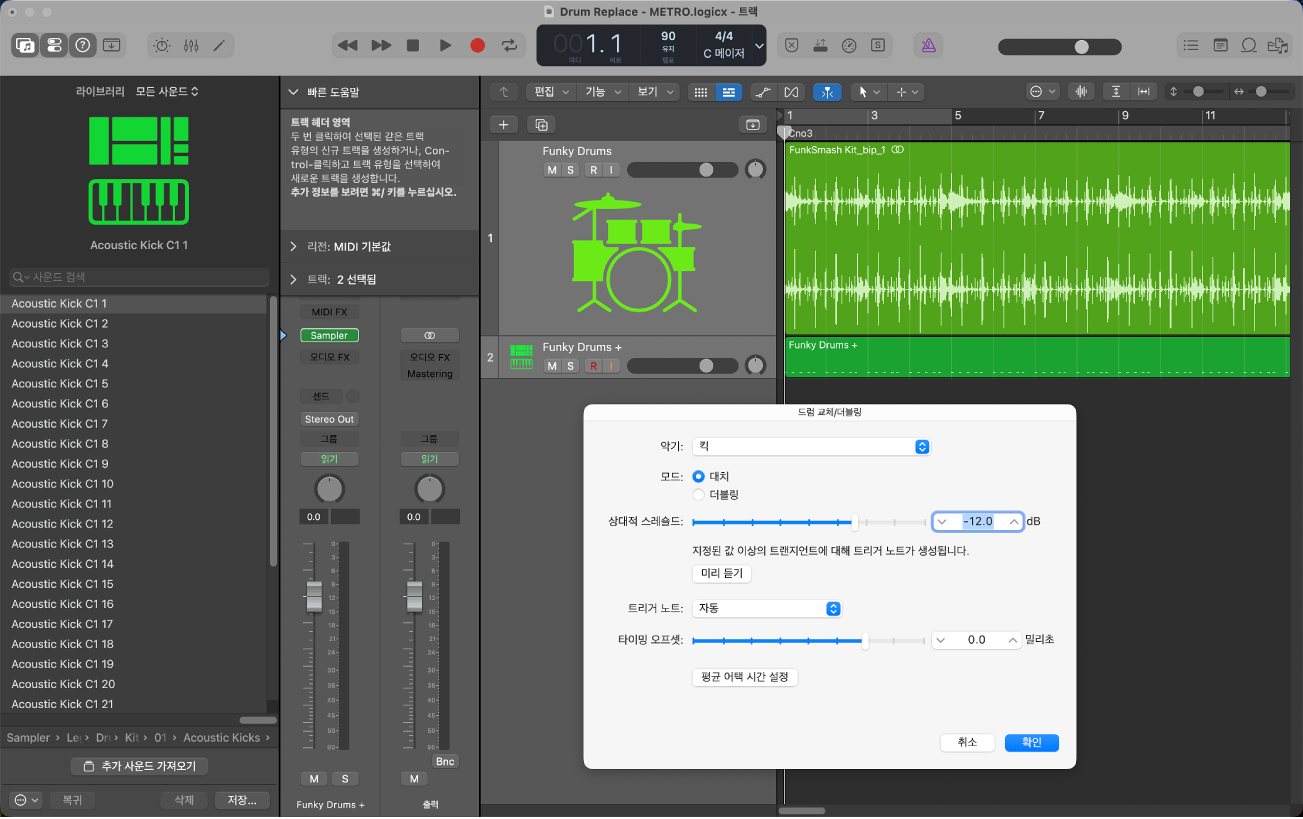Toggle input monitoring on Funky Drums + track
1303x819 pixels.
click(x=611, y=366)
